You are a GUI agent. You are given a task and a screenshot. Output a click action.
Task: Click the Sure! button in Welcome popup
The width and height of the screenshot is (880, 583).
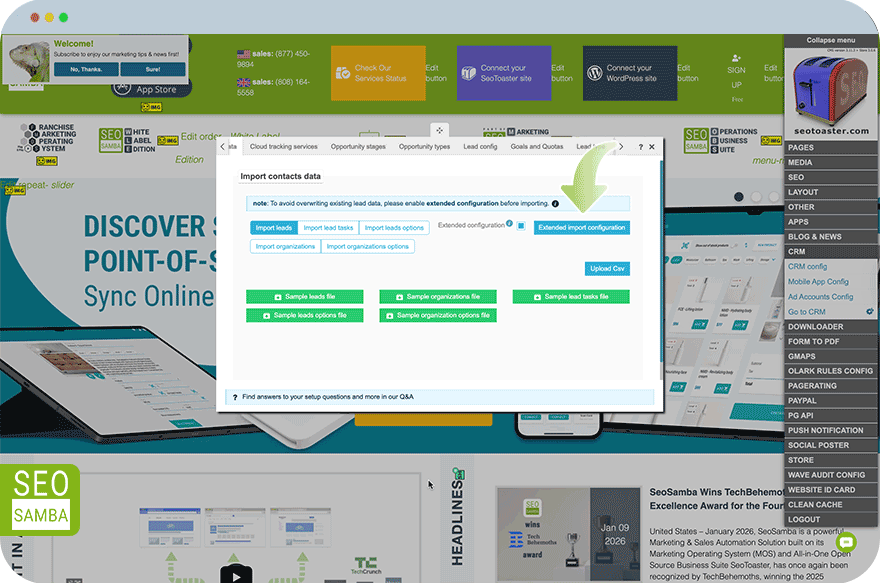pyautogui.click(x=153, y=70)
